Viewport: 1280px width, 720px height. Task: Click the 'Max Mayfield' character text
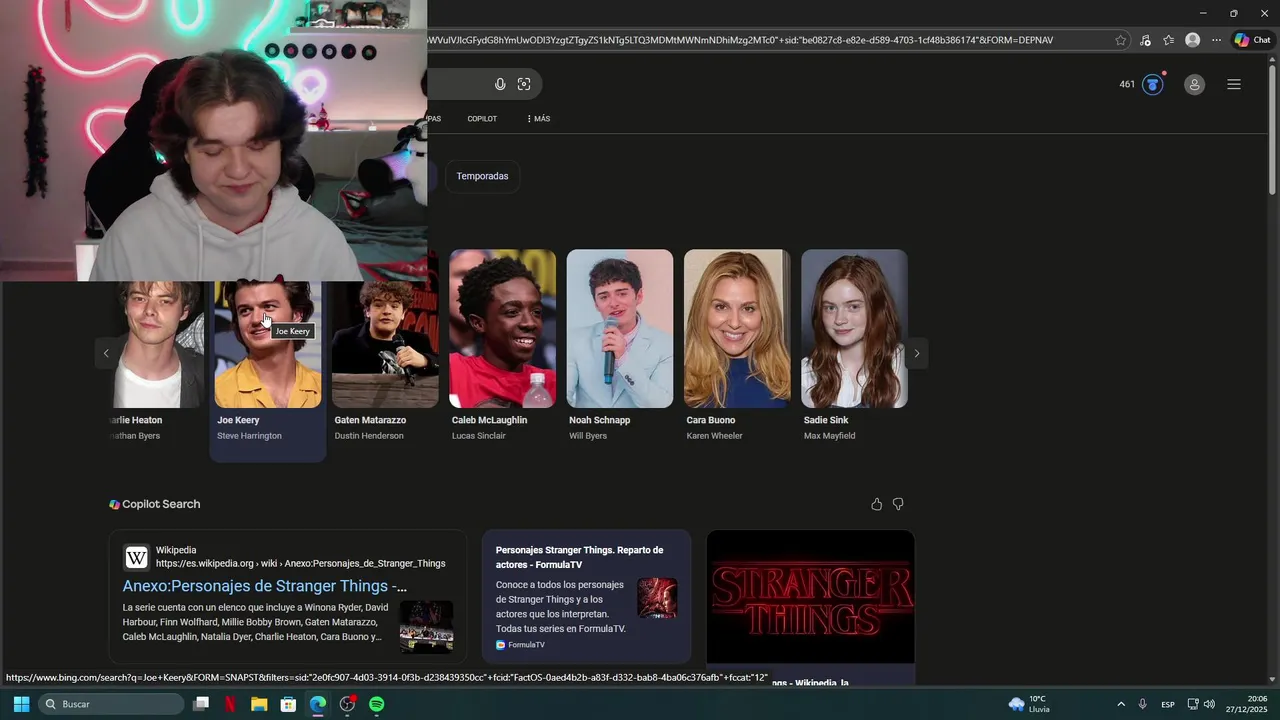pyautogui.click(x=829, y=436)
